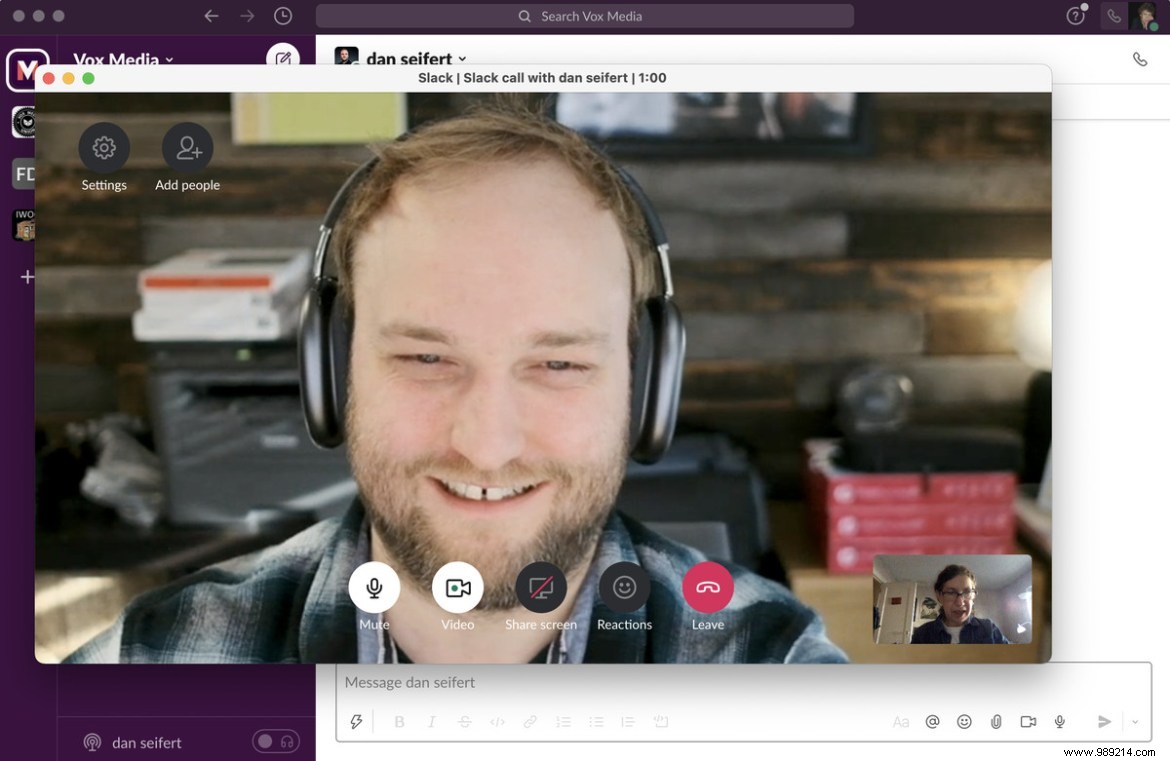This screenshot has height=761, width=1170.
Task: Toggle the huddle headphones switch beside dan seifert
Action: [275, 742]
